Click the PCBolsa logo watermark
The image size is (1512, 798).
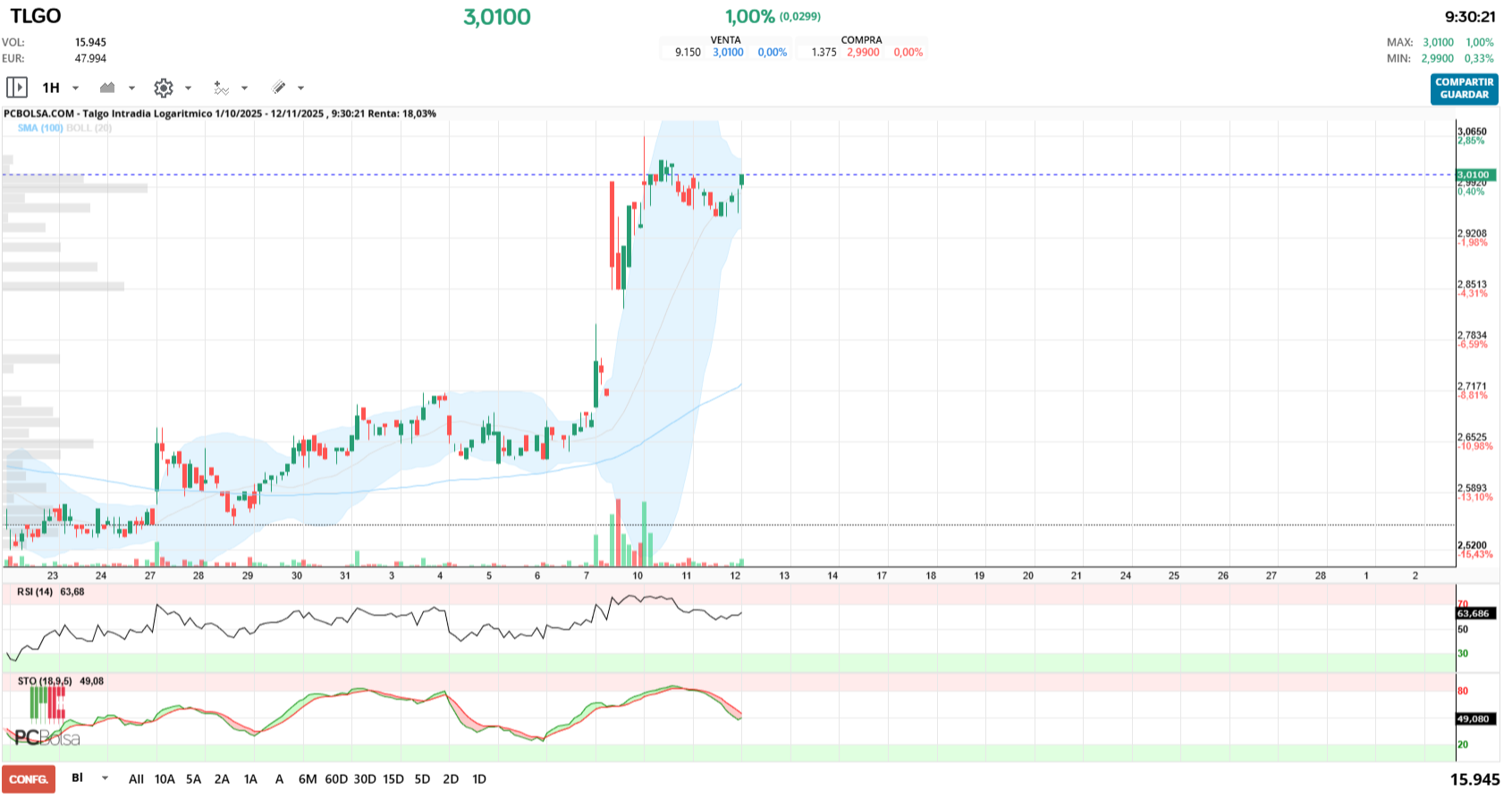pyautogui.click(x=46, y=738)
